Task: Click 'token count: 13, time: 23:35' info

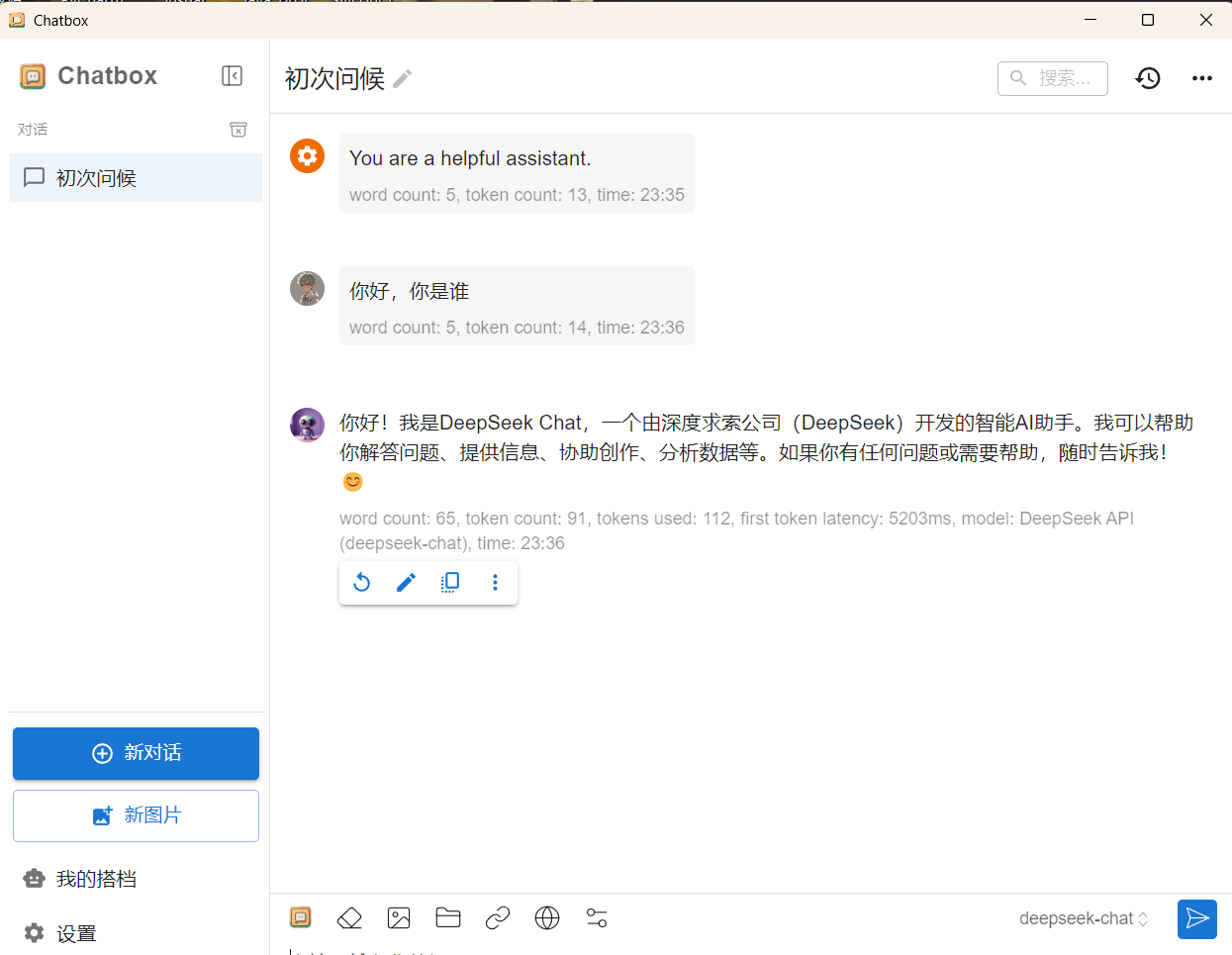Action: tap(575, 195)
